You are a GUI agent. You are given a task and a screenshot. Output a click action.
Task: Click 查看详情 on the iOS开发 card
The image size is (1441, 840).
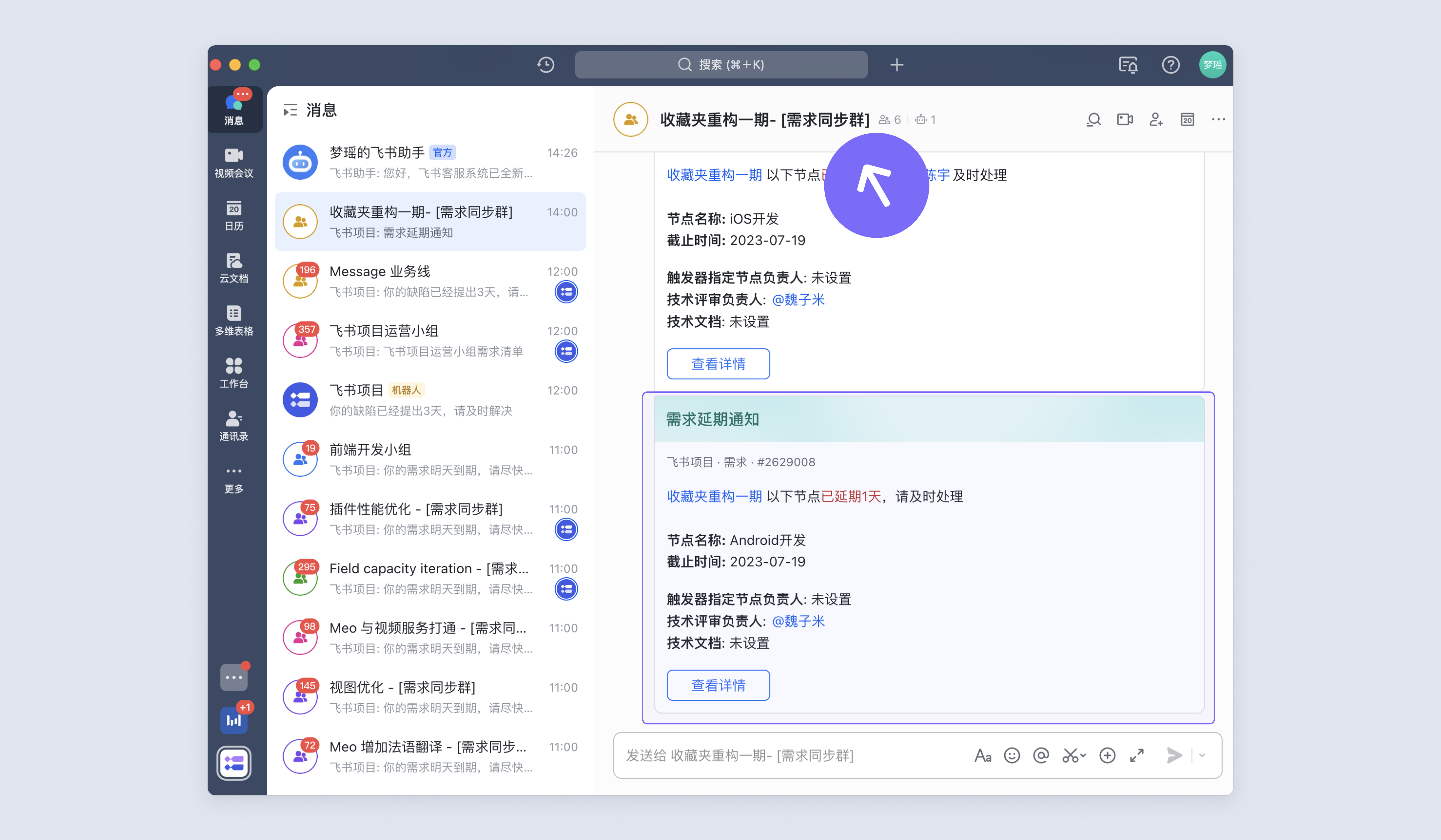pos(718,364)
